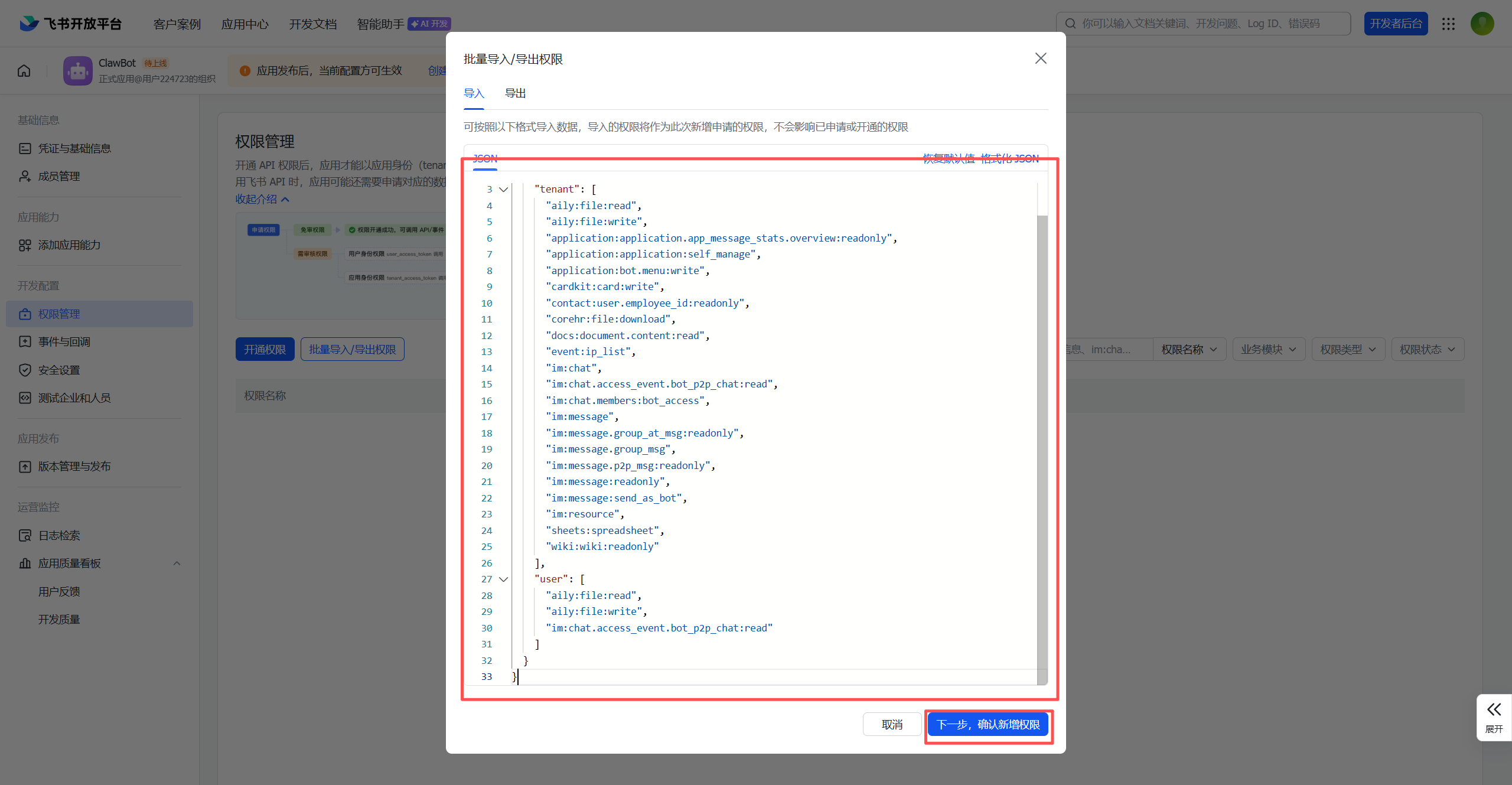Close the 批量导入/导出权限 dialog
1512x785 pixels.
point(1041,58)
